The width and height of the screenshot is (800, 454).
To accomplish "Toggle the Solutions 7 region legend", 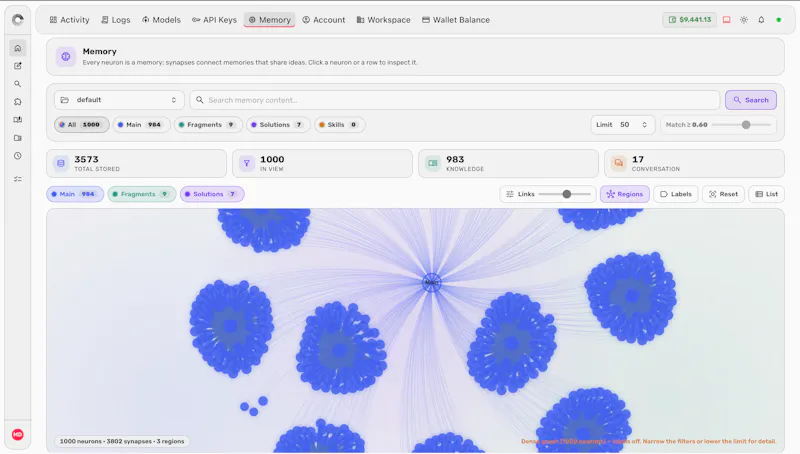I will [x=212, y=194].
